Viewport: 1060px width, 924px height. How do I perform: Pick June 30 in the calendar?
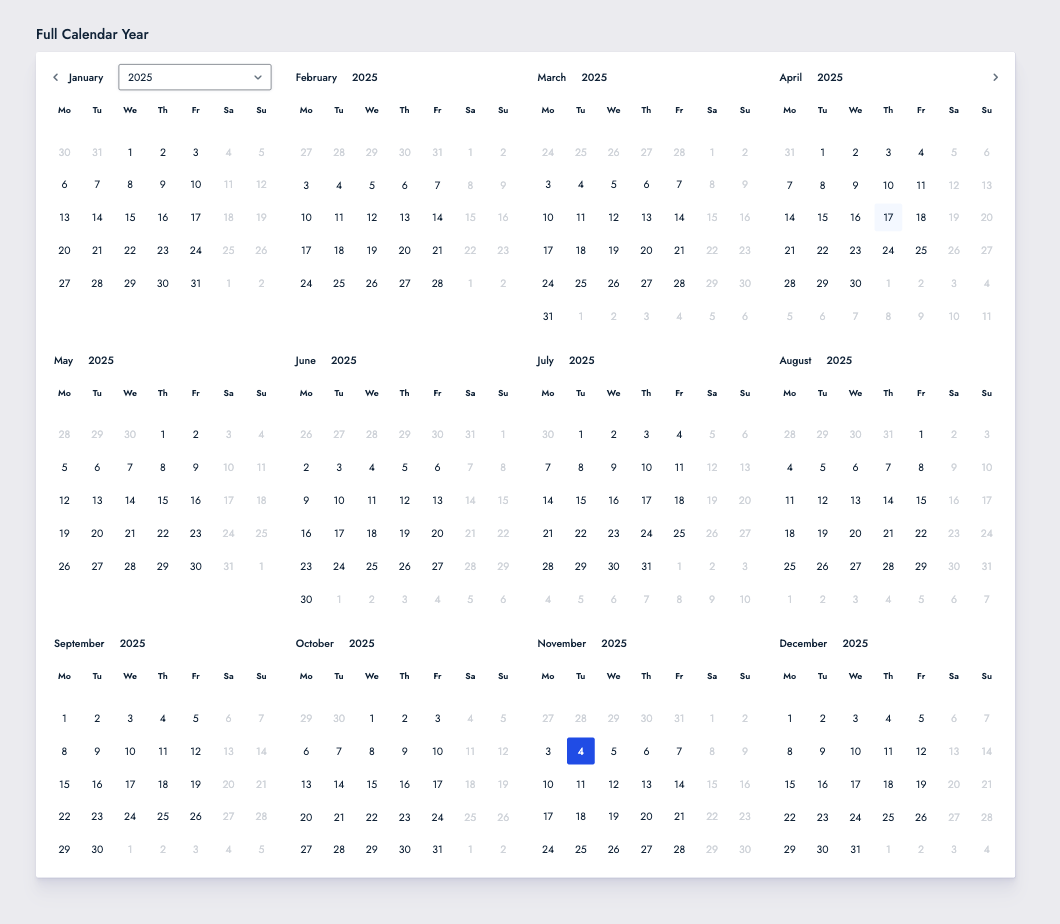306,599
